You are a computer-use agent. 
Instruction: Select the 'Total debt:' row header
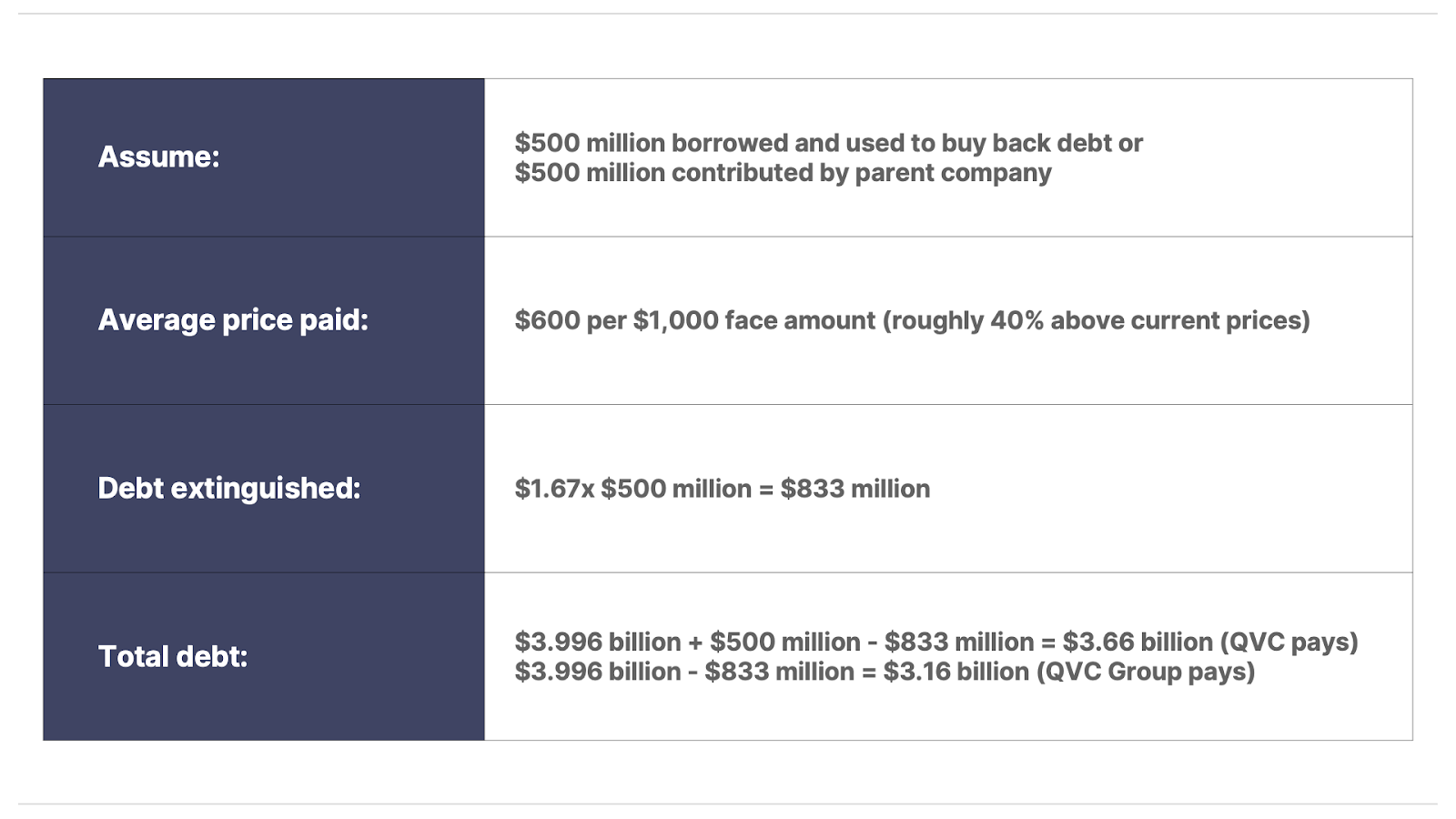[x=264, y=656]
